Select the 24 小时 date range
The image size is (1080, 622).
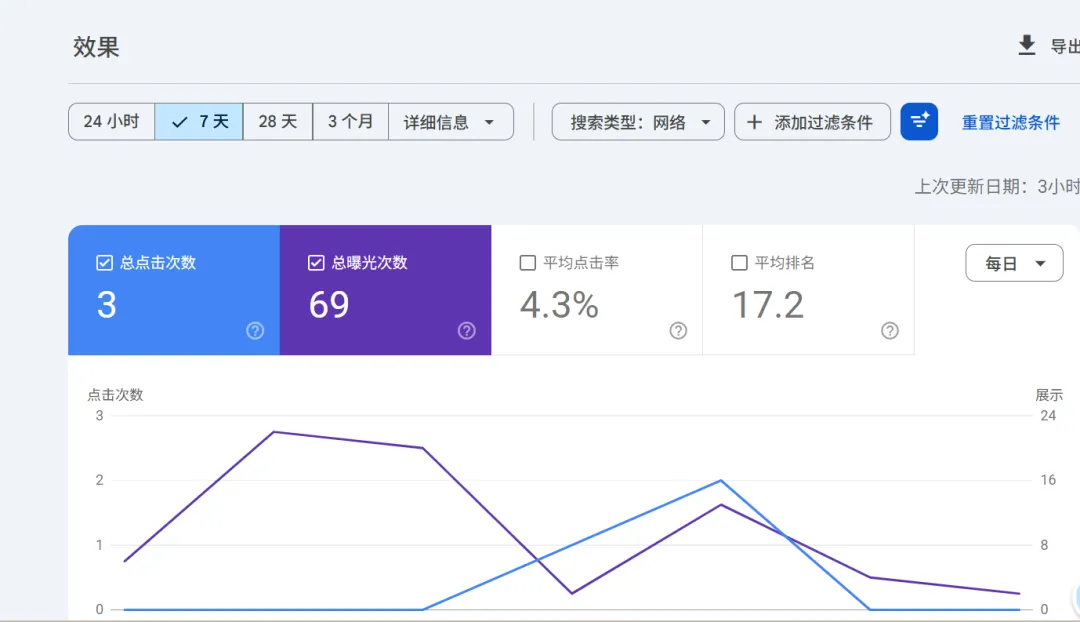[x=112, y=122]
